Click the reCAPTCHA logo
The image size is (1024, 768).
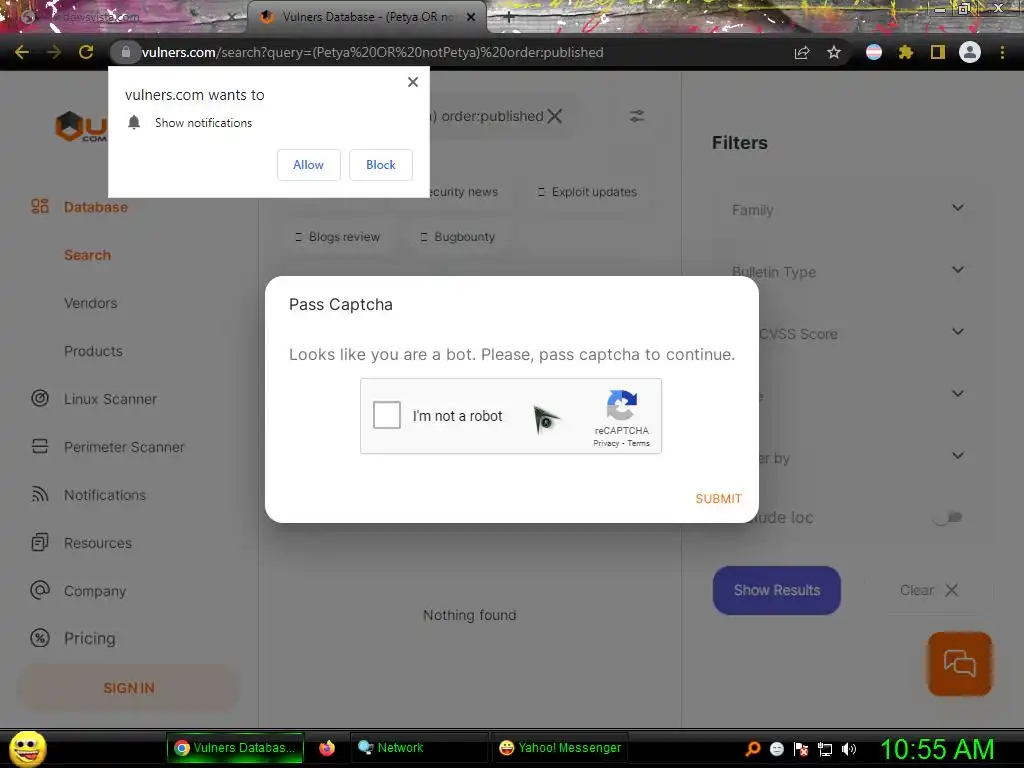coord(622,405)
